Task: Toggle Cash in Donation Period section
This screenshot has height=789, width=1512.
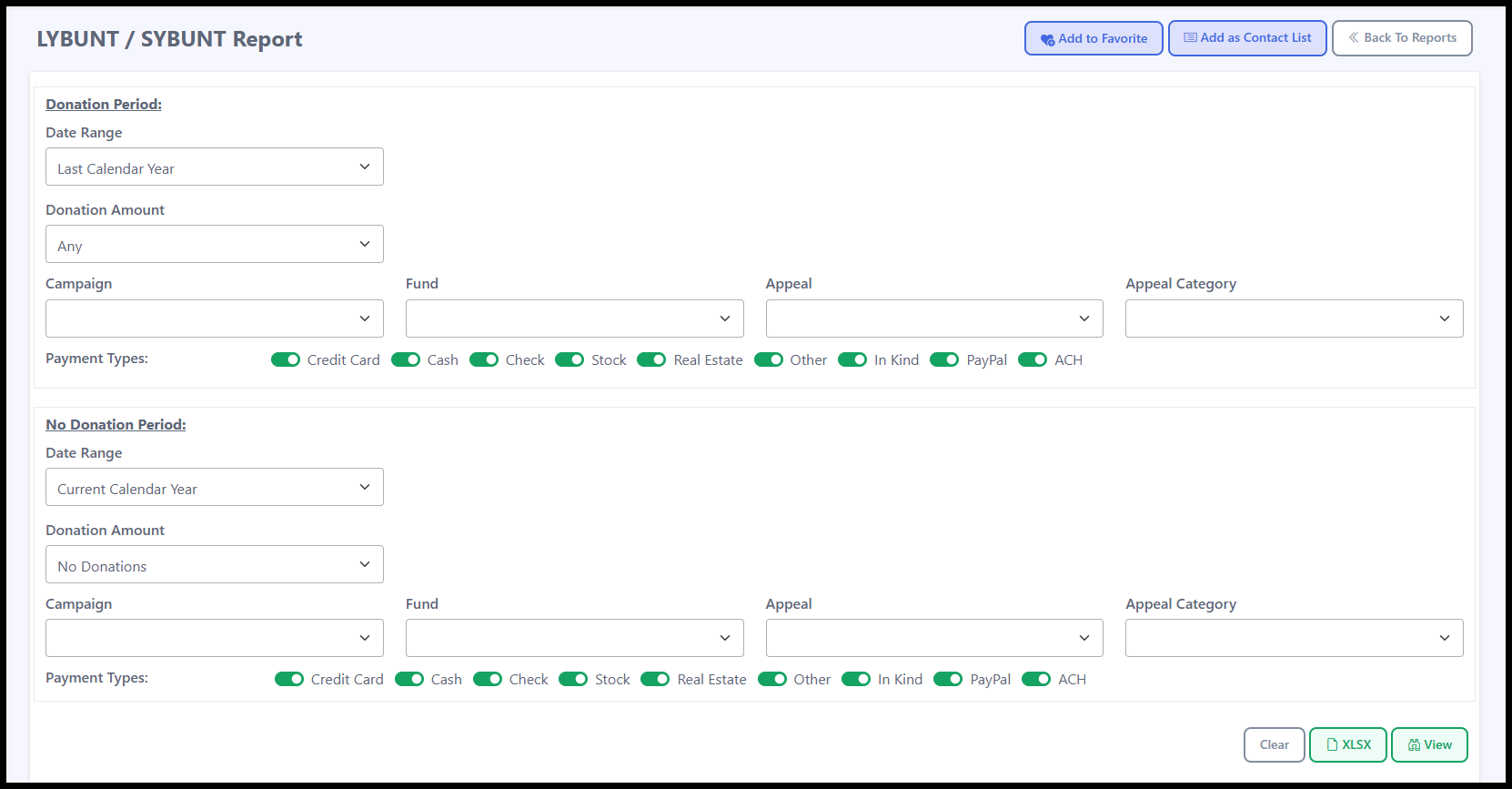Action: 406,359
